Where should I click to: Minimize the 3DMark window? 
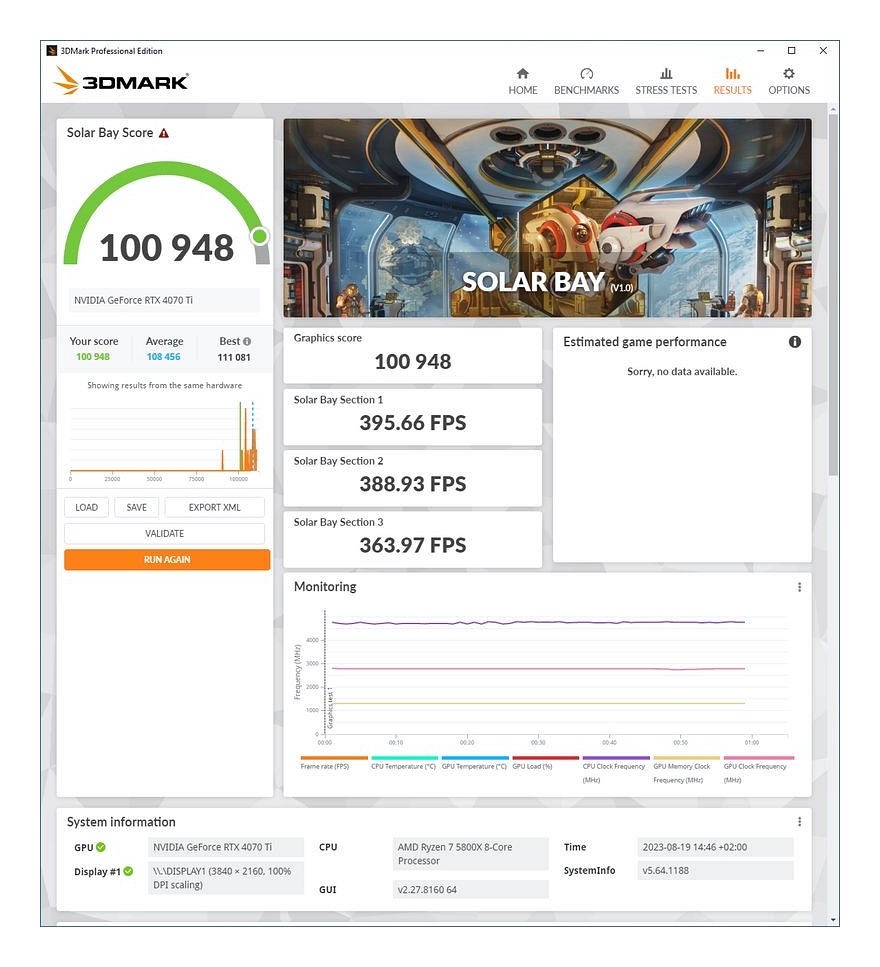tap(760, 51)
